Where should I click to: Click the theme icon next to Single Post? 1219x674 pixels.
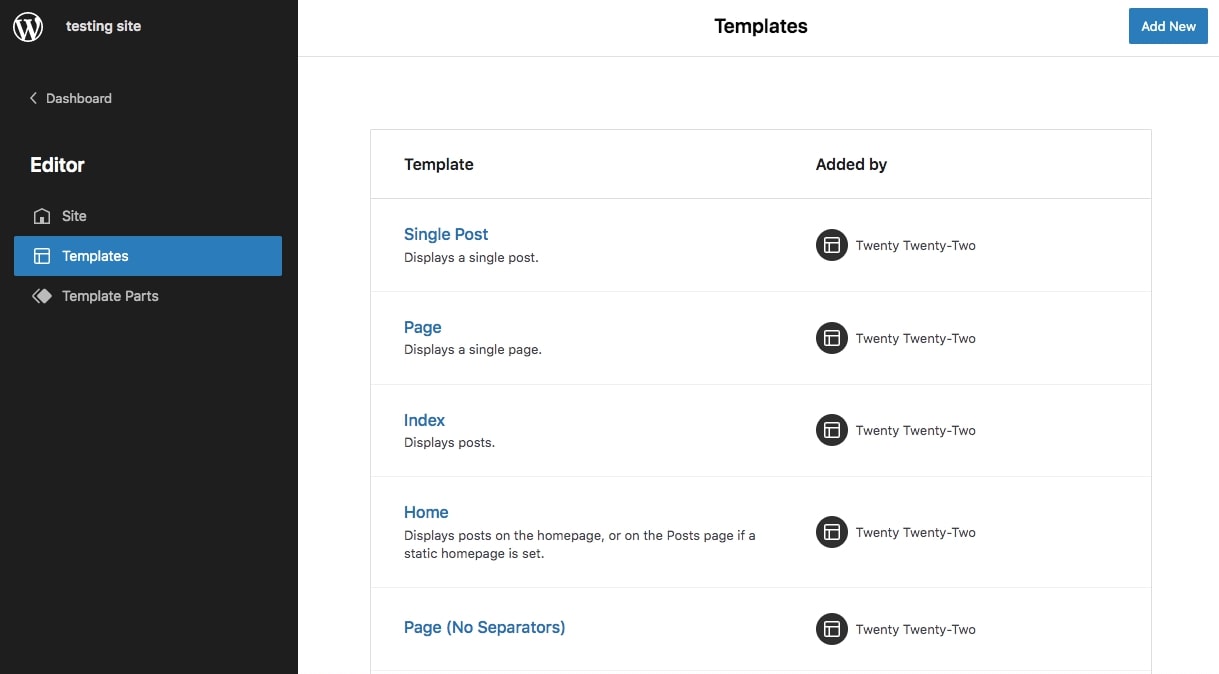click(831, 244)
